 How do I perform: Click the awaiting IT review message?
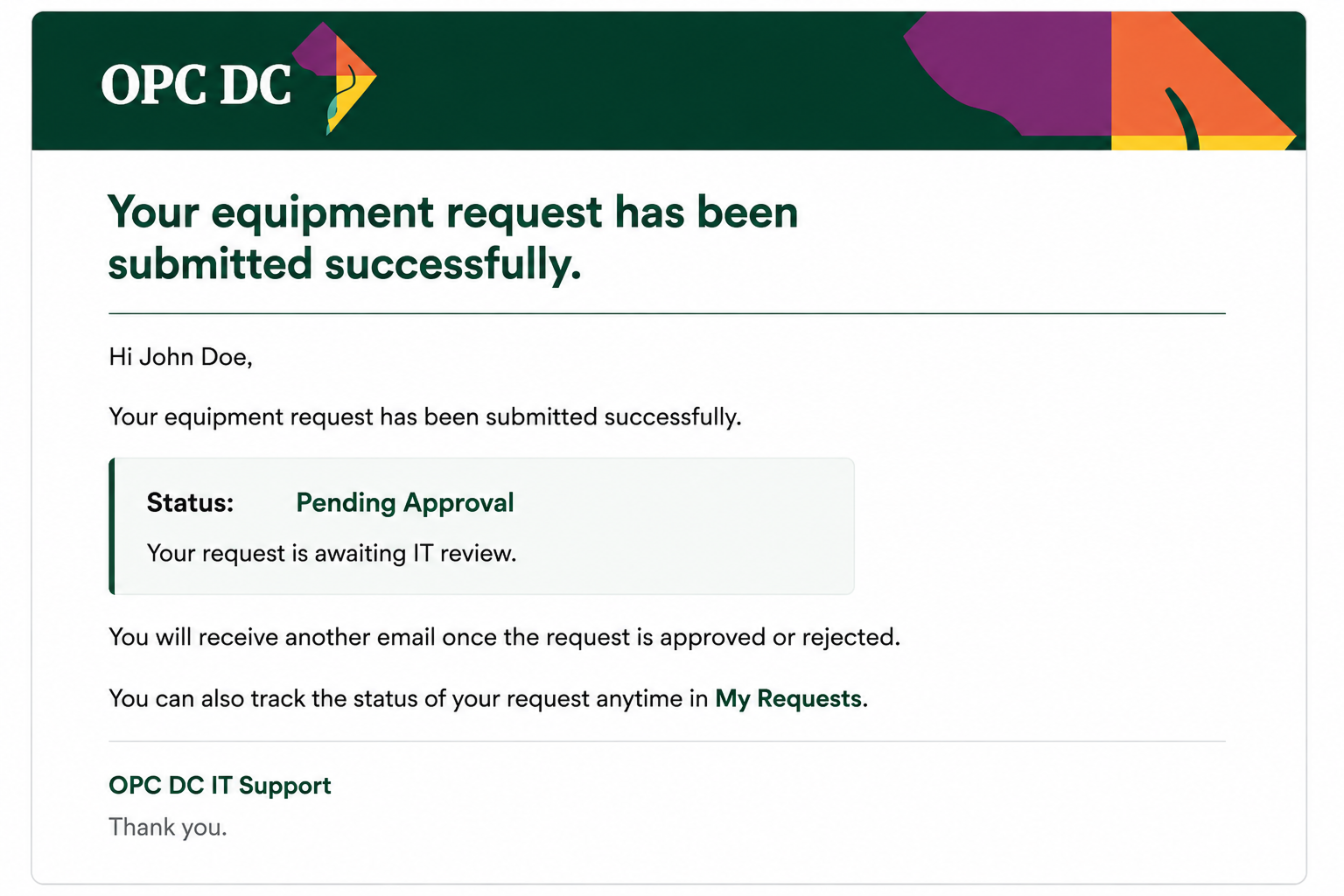tap(332, 553)
